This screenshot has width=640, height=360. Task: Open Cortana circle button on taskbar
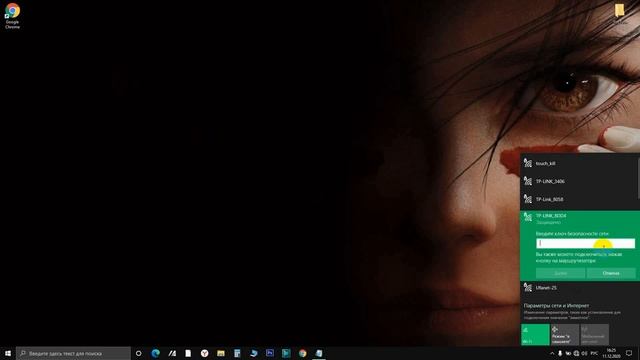coord(139,353)
